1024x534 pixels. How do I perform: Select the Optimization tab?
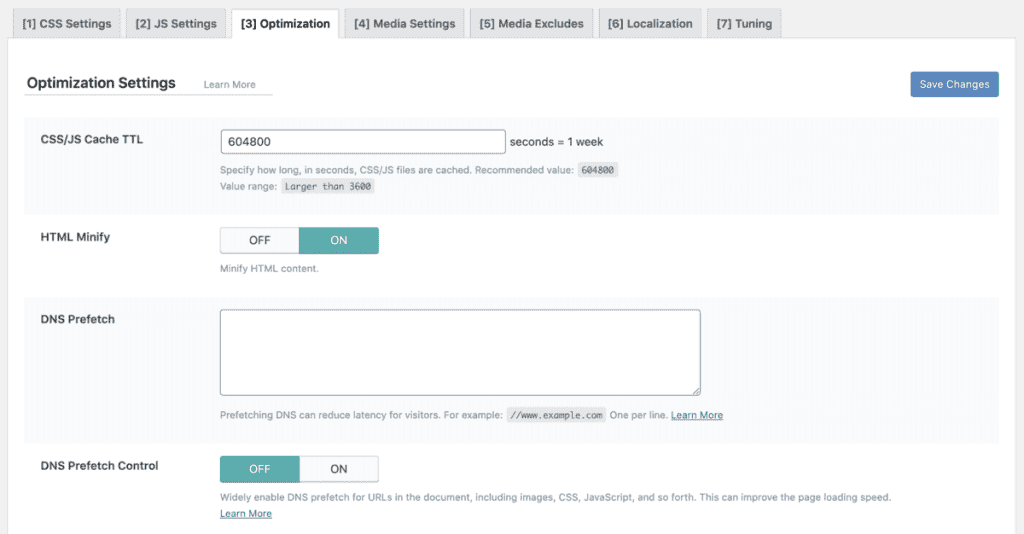[x=285, y=24]
